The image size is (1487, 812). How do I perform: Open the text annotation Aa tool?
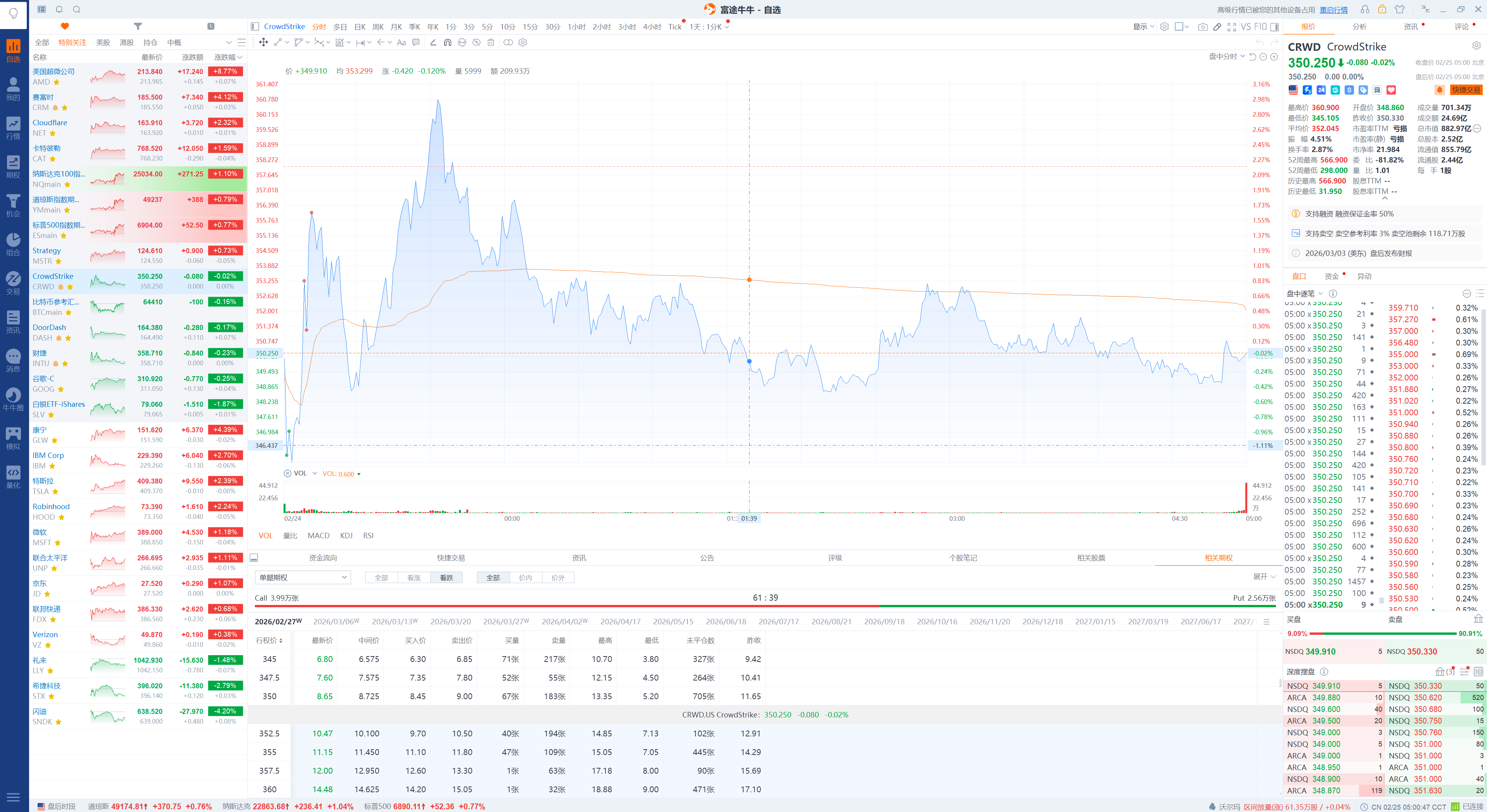tap(401, 42)
